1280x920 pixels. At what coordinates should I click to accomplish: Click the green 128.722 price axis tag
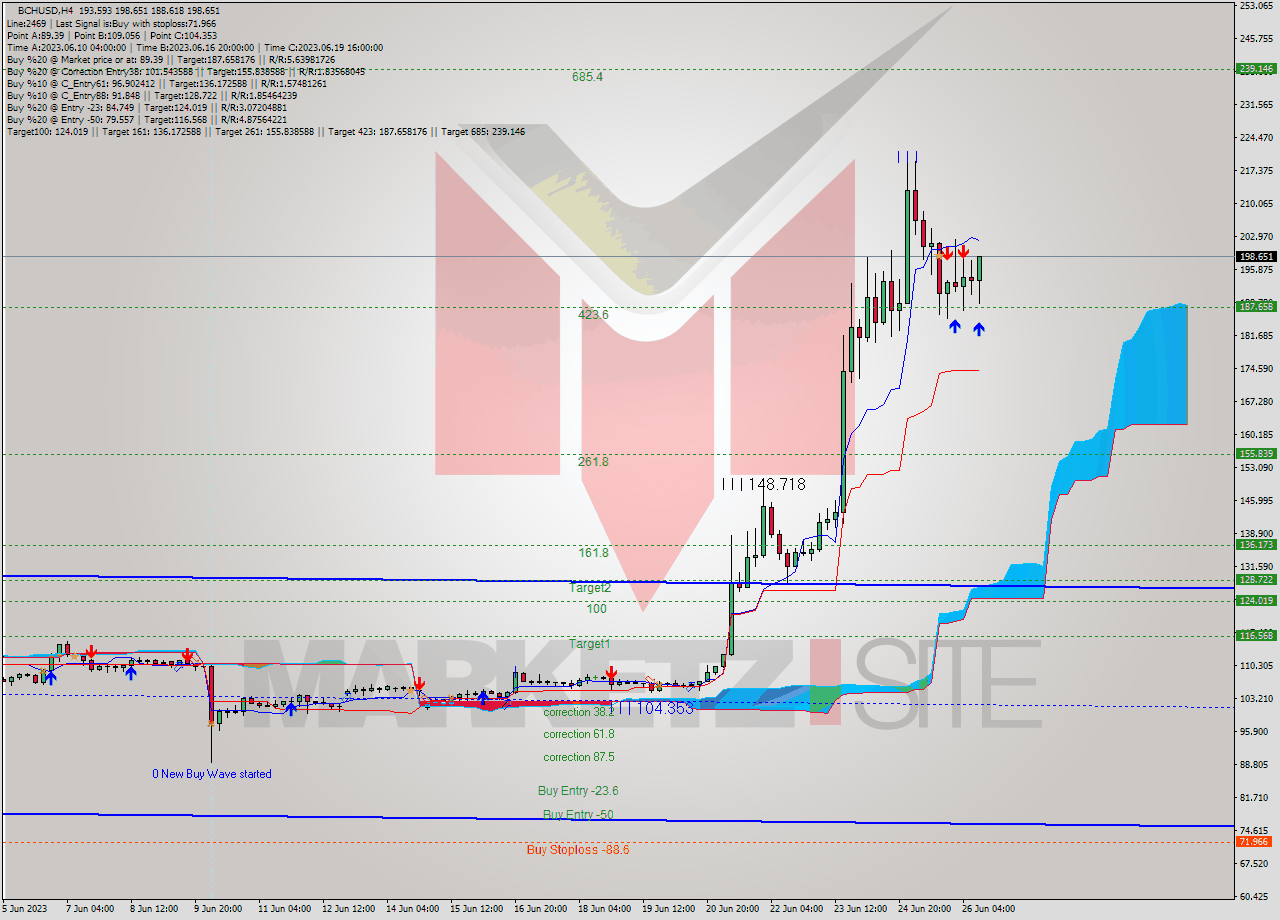pyautogui.click(x=1256, y=580)
